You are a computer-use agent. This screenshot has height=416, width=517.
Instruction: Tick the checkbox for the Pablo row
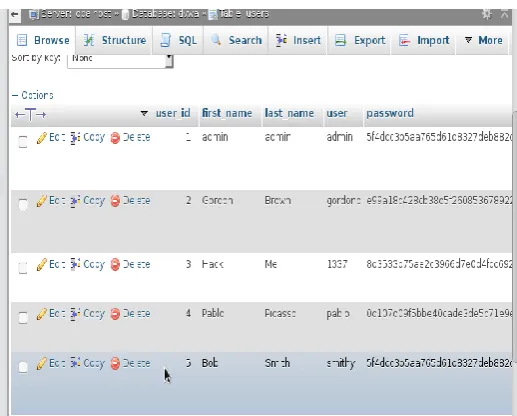23,317
